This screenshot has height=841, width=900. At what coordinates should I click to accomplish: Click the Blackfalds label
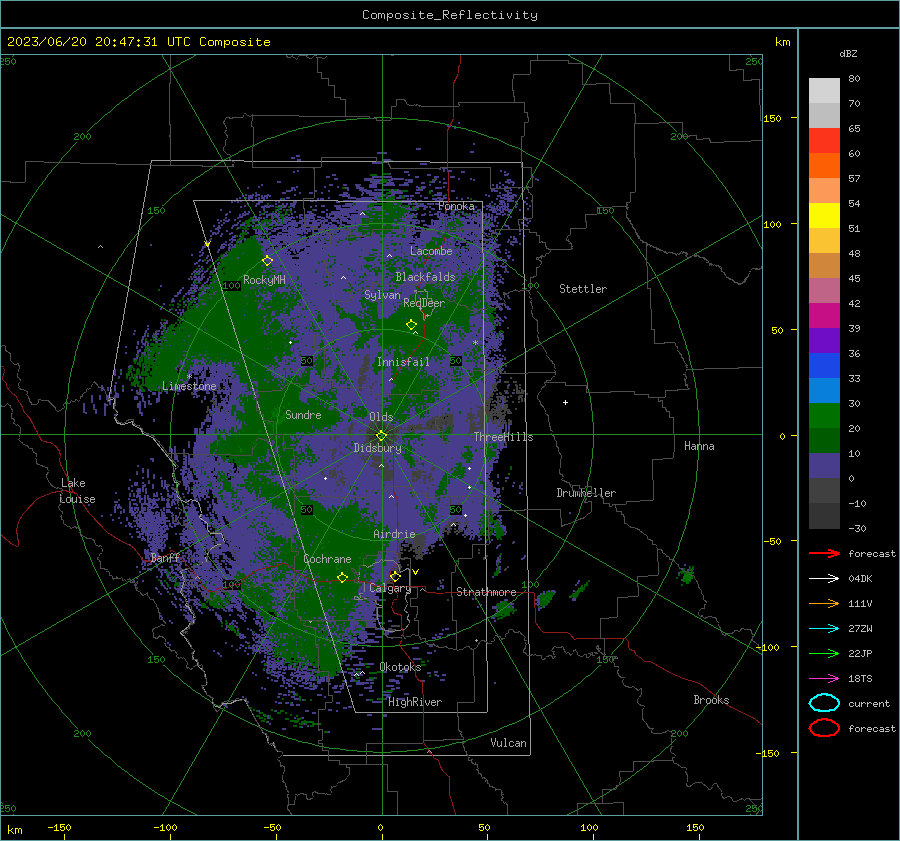click(425, 277)
